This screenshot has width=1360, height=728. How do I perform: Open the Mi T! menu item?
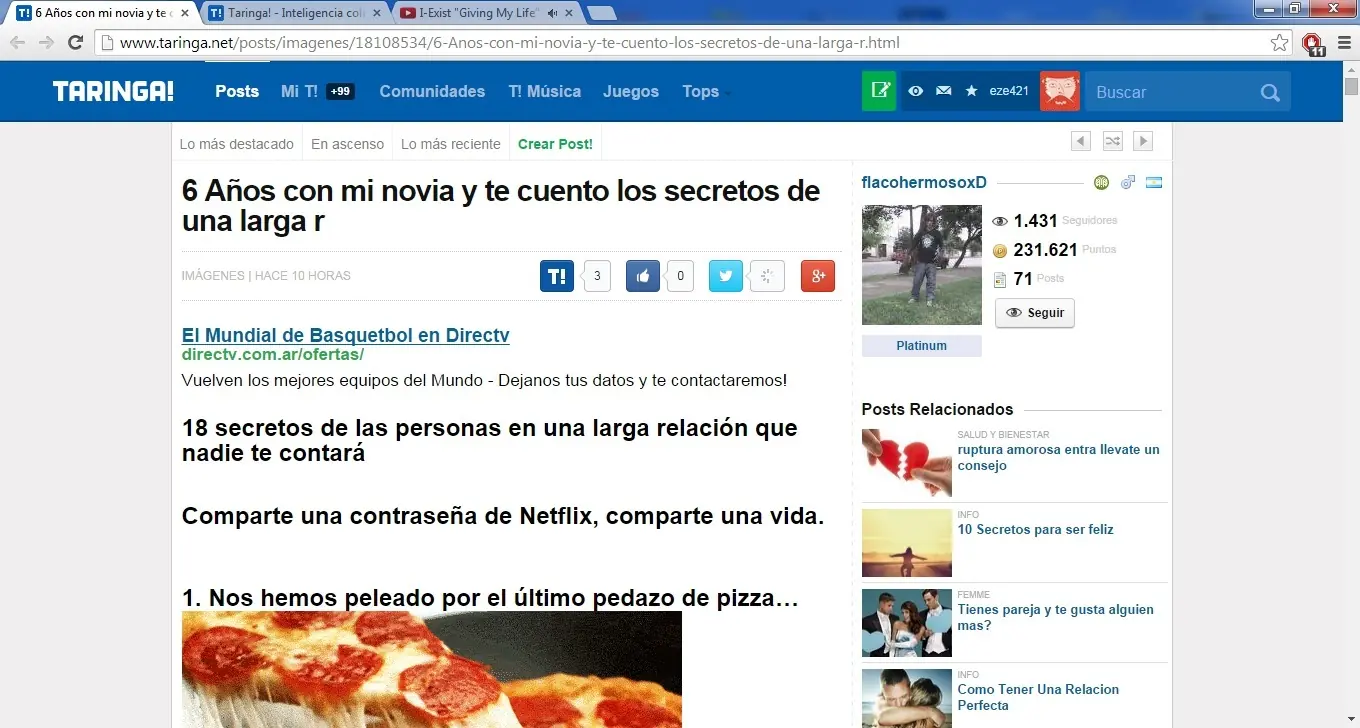pyautogui.click(x=299, y=91)
